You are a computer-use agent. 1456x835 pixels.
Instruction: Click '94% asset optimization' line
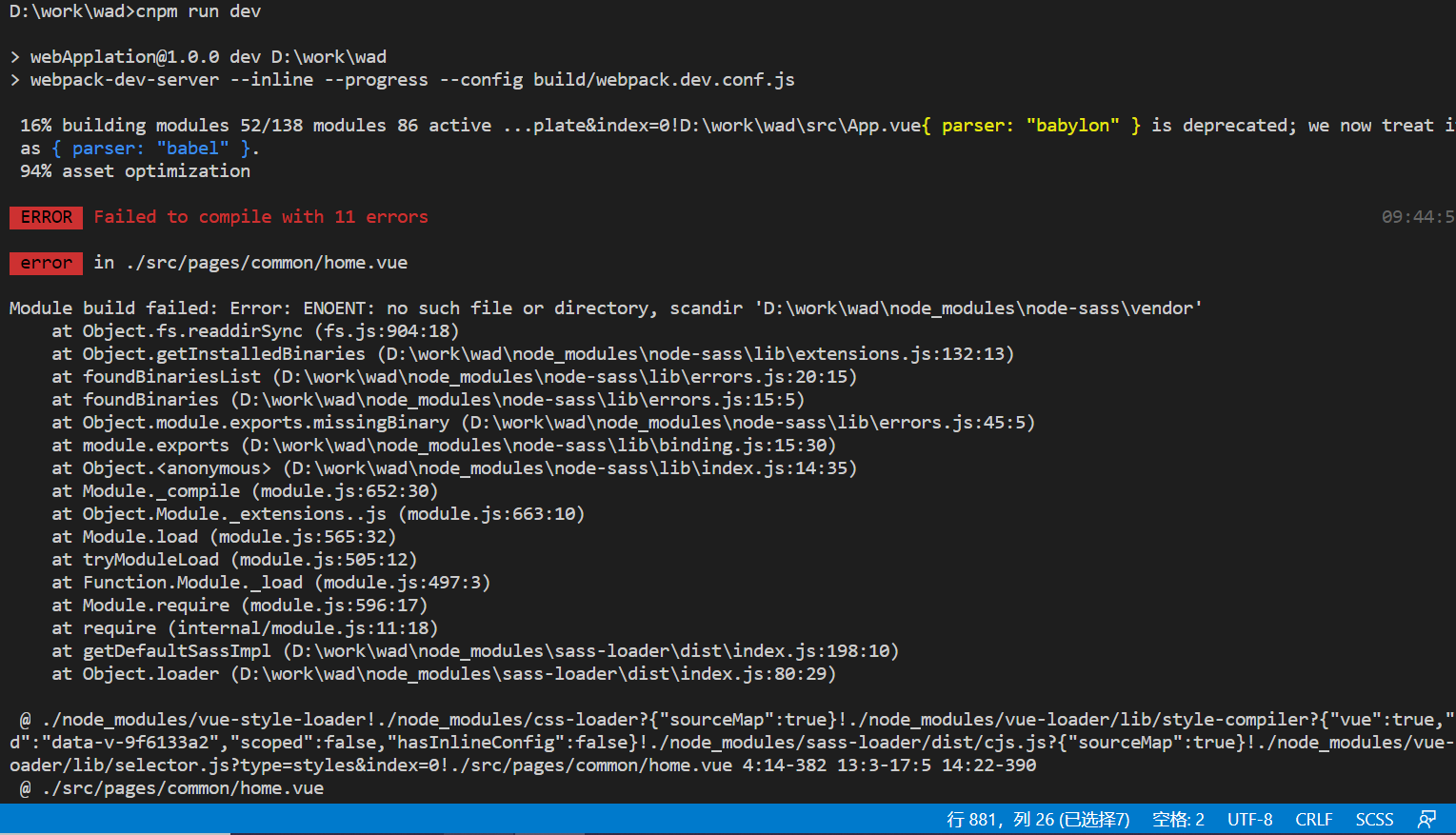135,171
